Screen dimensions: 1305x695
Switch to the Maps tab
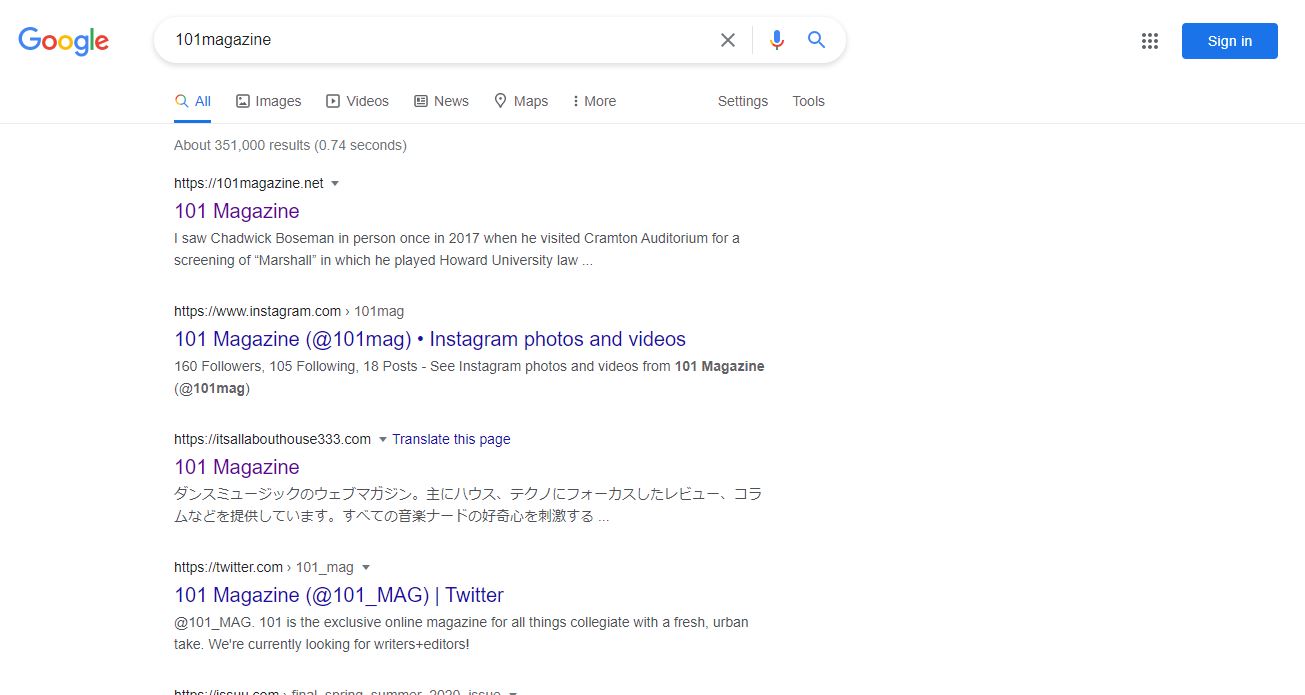point(521,101)
